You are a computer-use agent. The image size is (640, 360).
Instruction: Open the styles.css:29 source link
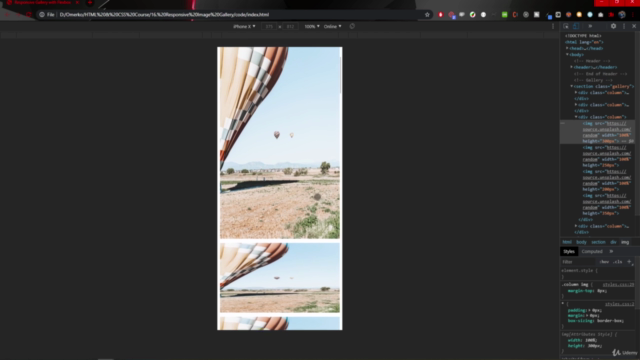[x=618, y=284]
